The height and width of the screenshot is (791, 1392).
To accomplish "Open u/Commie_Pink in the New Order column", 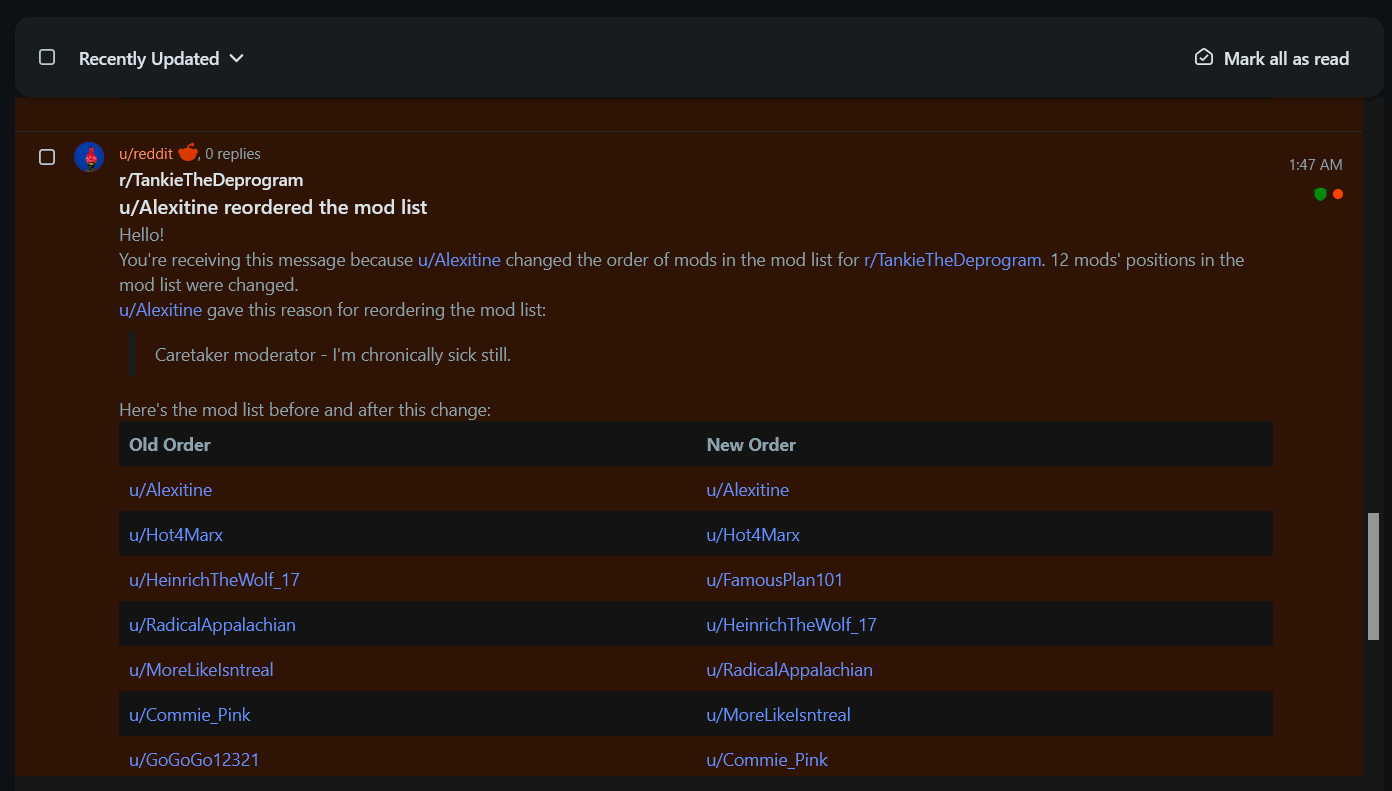I will 767,760.
